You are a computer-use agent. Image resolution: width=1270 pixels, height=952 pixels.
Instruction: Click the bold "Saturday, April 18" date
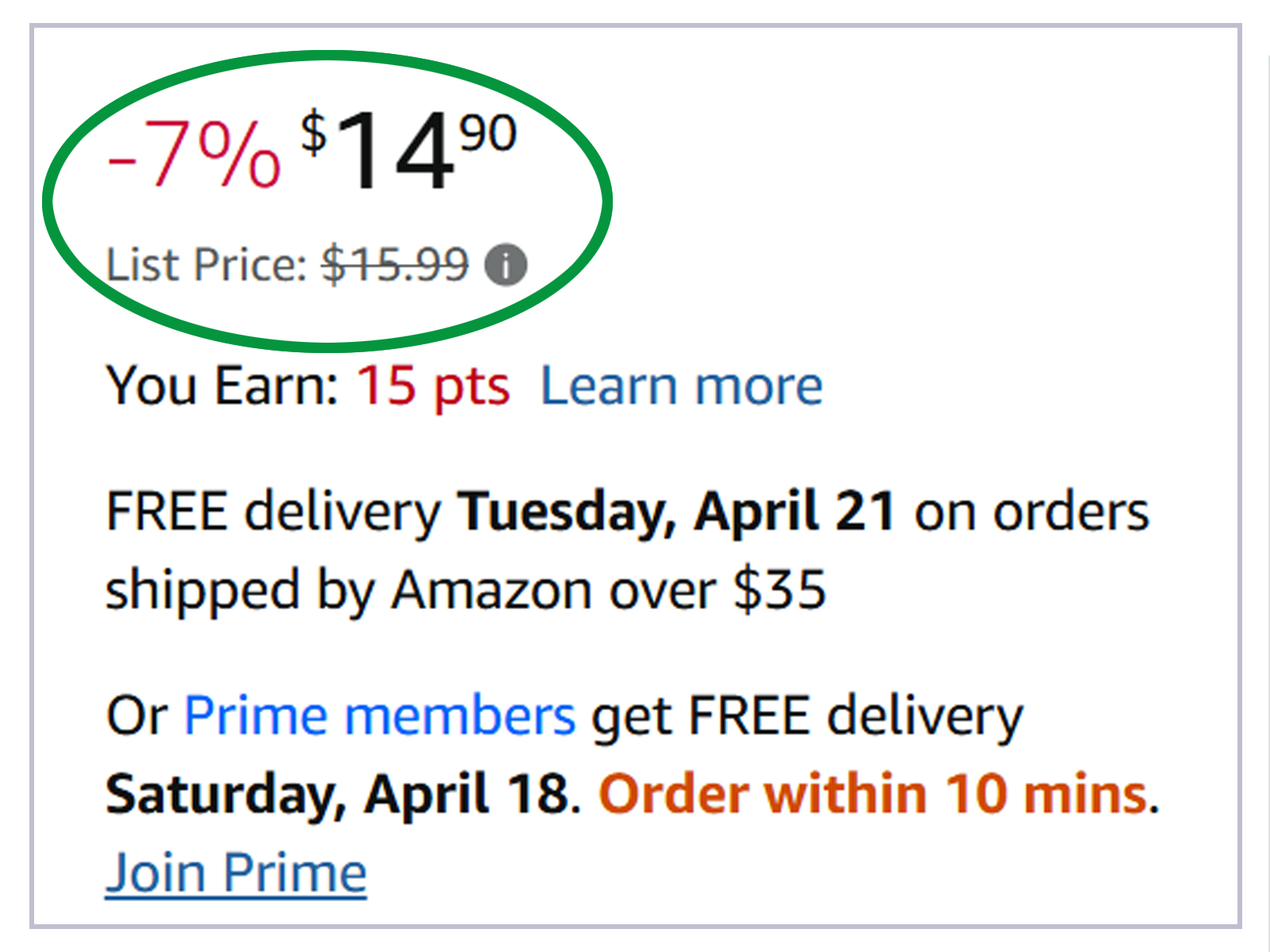coord(338,794)
